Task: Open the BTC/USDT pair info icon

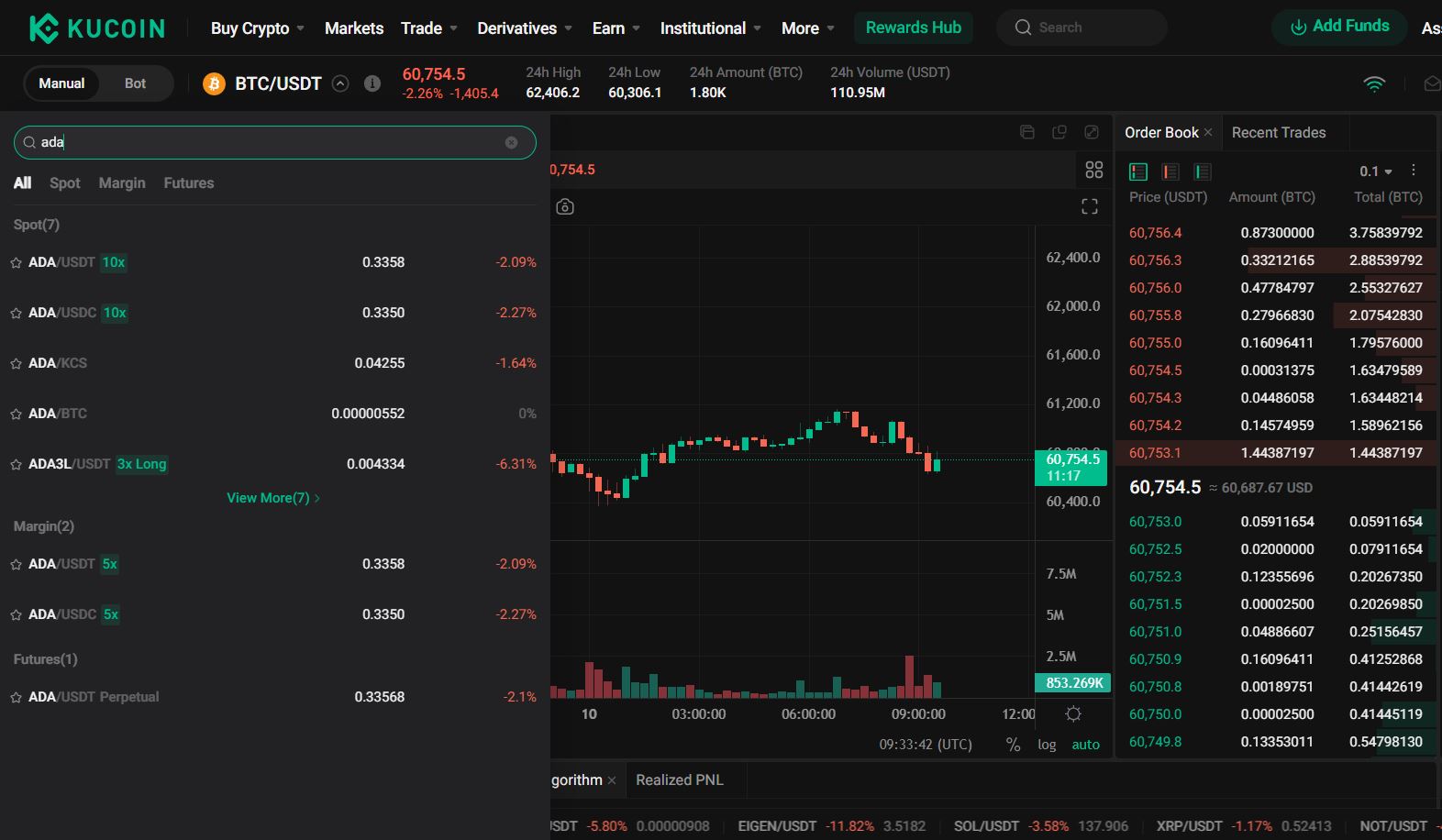Action: (x=372, y=83)
